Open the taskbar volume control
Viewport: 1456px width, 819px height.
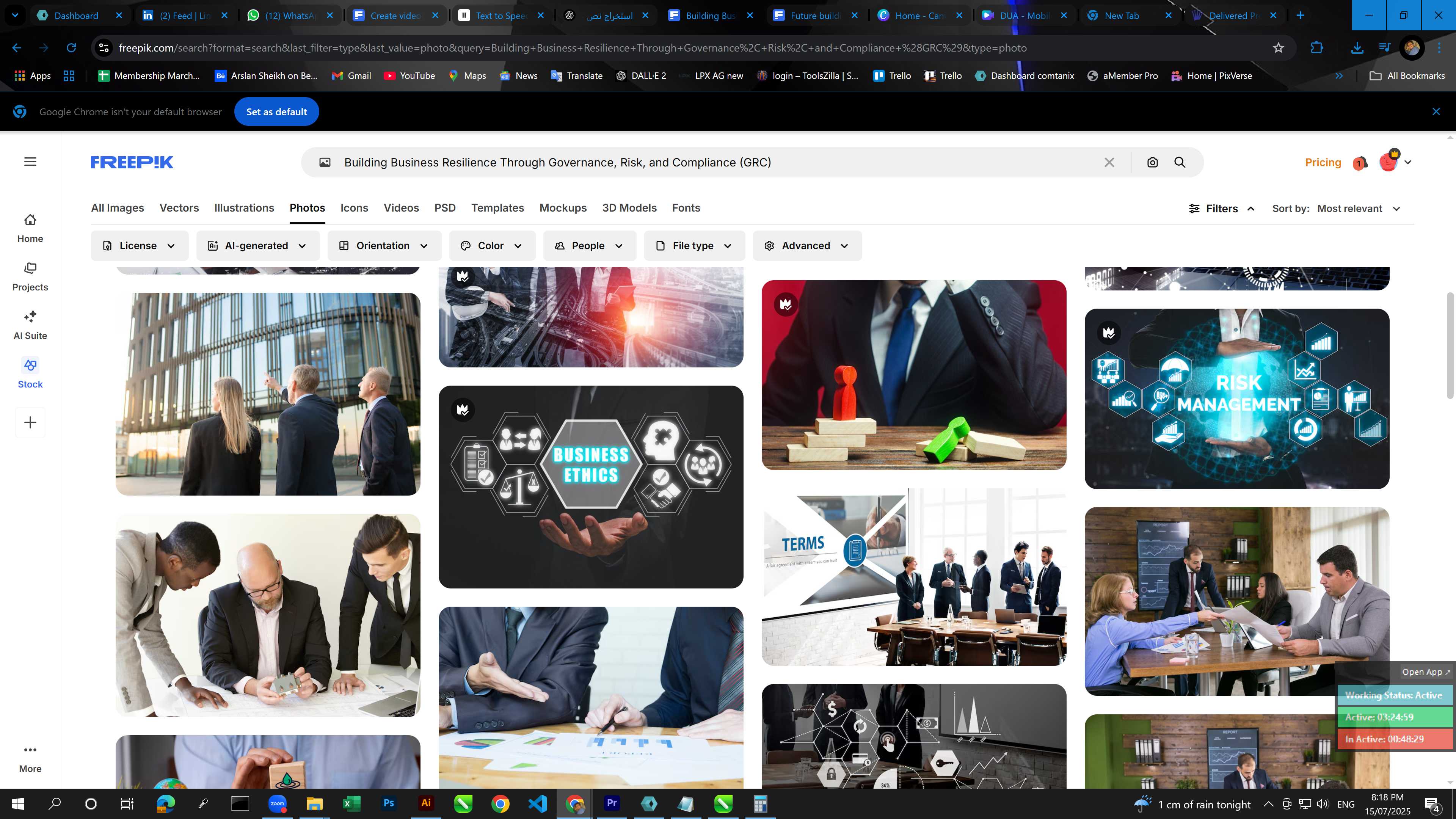1323,804
